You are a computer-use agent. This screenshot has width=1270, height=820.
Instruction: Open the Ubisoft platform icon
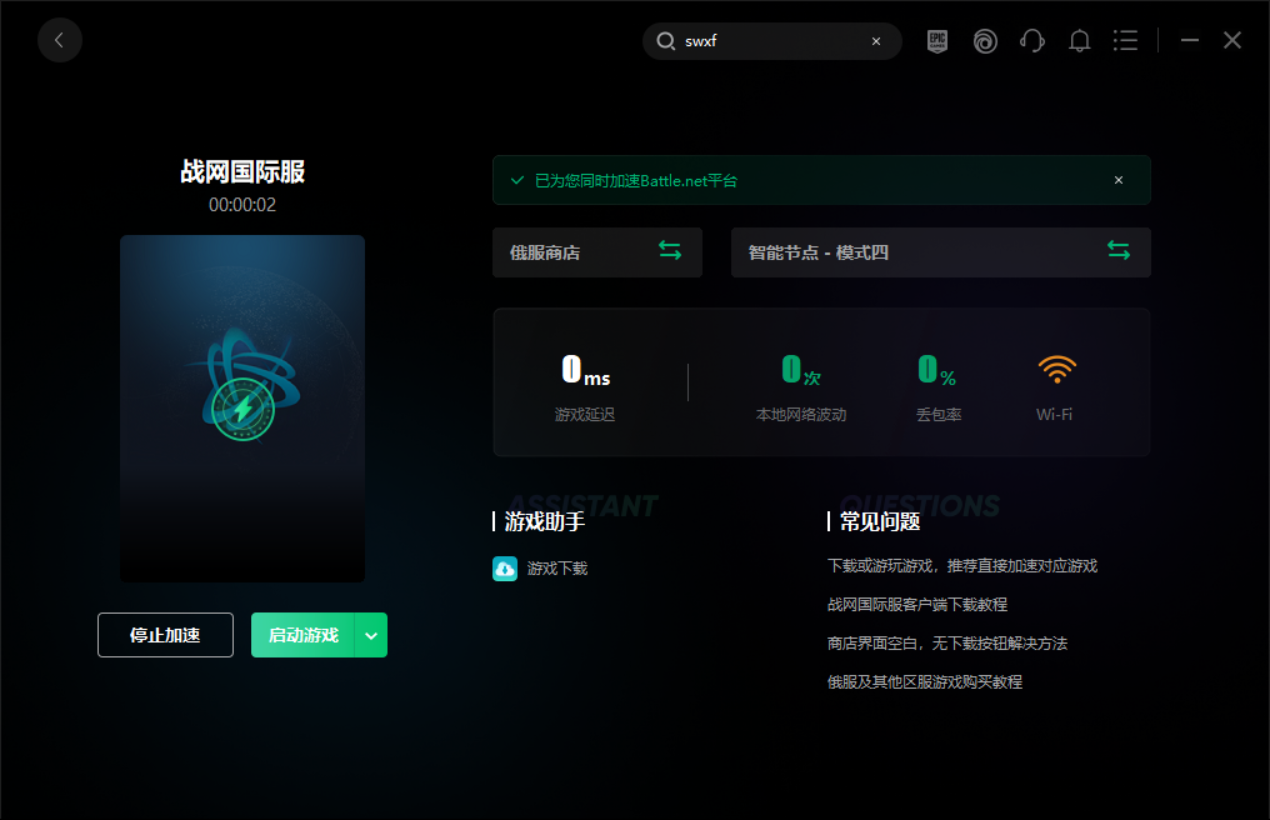[985, 41]
